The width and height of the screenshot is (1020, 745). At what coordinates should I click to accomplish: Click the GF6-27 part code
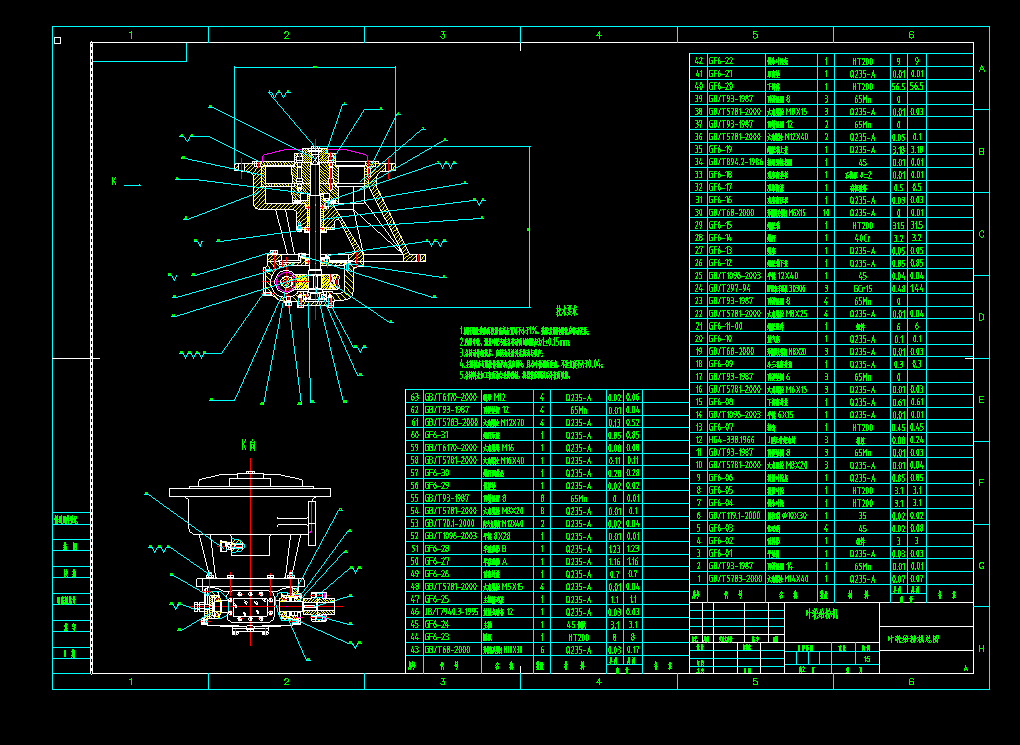point(436,561)
